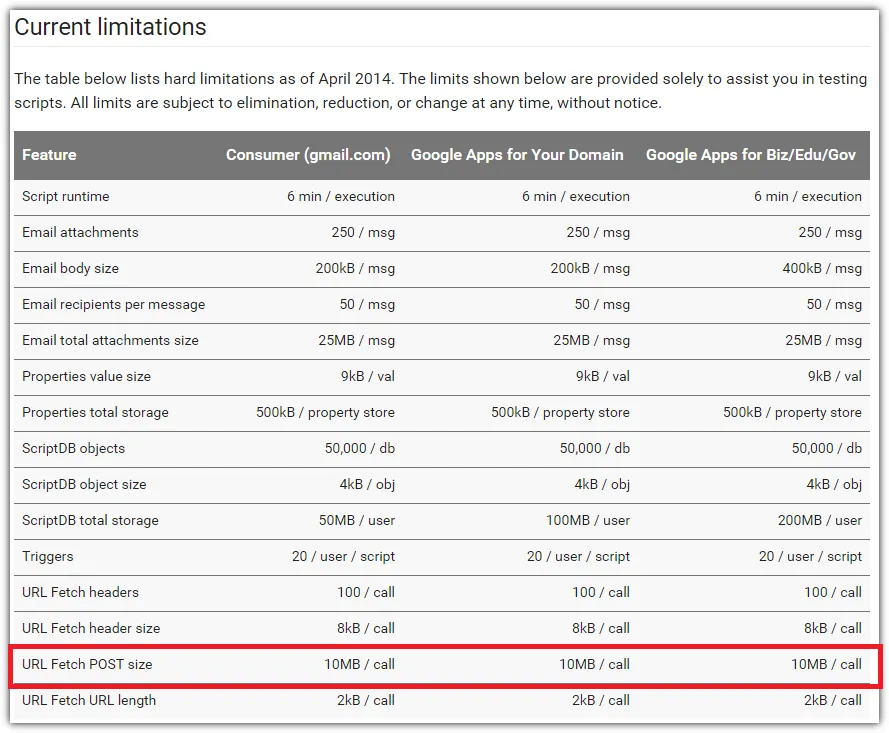This screenshot has height=733, width=889.
Task: Click the highlighted URL Fetch POST size label
Action: click(87, 664)
